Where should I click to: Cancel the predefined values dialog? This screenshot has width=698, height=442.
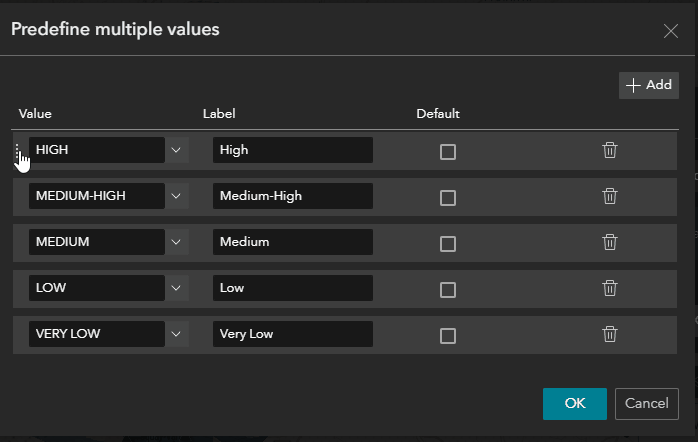646,403
